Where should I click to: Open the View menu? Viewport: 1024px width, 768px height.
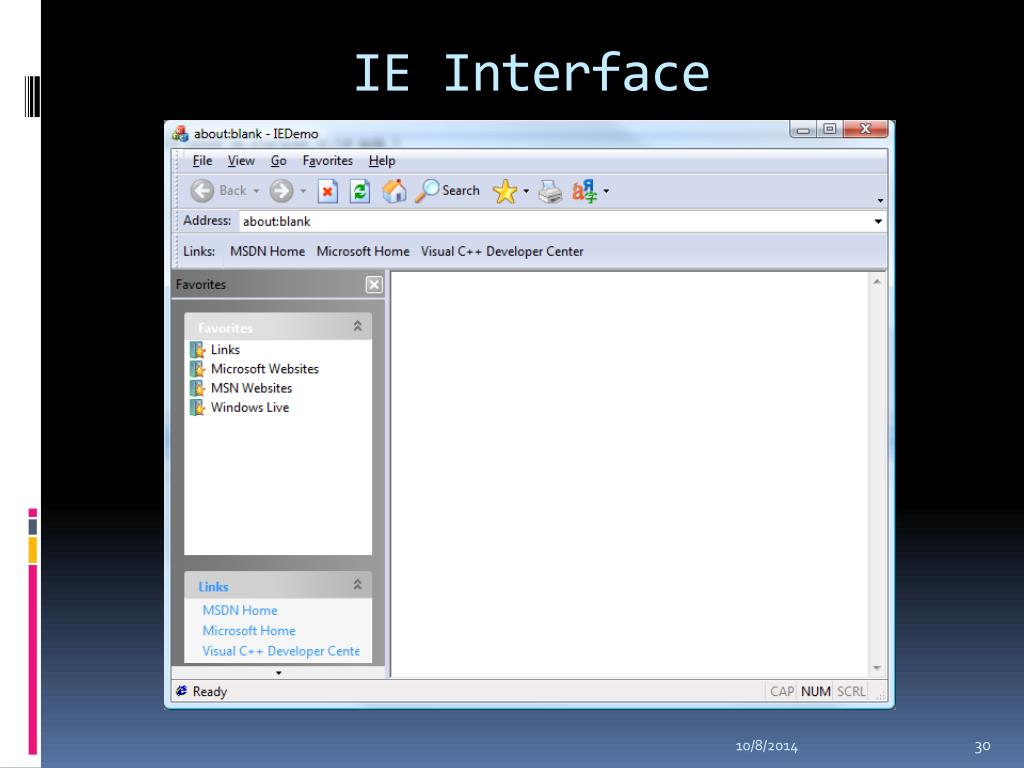pyautogui.click(x=241, y=161)
